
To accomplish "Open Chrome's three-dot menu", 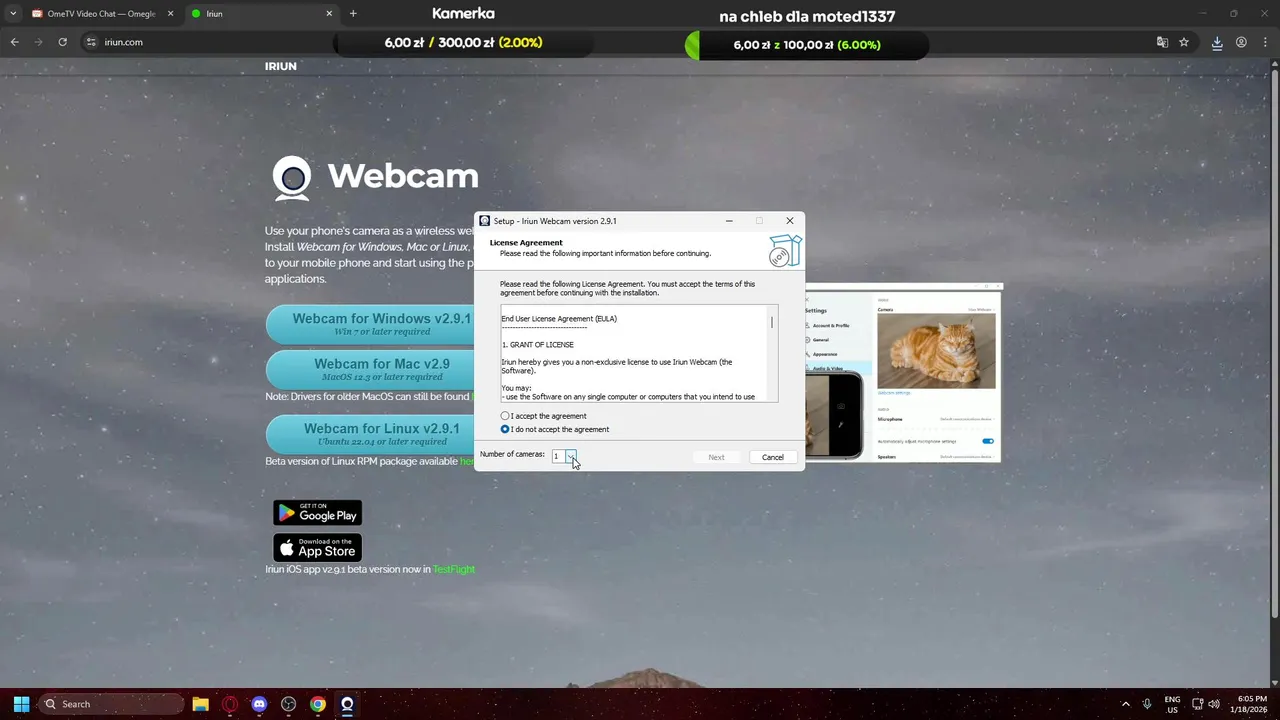I will pos(1265,42).
